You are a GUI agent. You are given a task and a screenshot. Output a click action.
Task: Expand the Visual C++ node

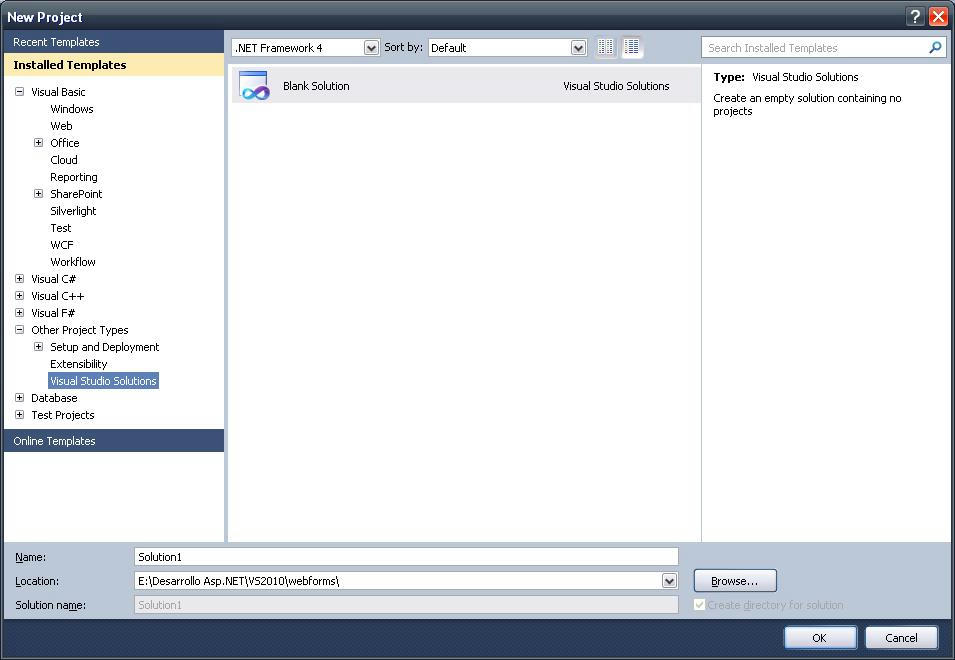pyautogui.click(x=19, y=296)
